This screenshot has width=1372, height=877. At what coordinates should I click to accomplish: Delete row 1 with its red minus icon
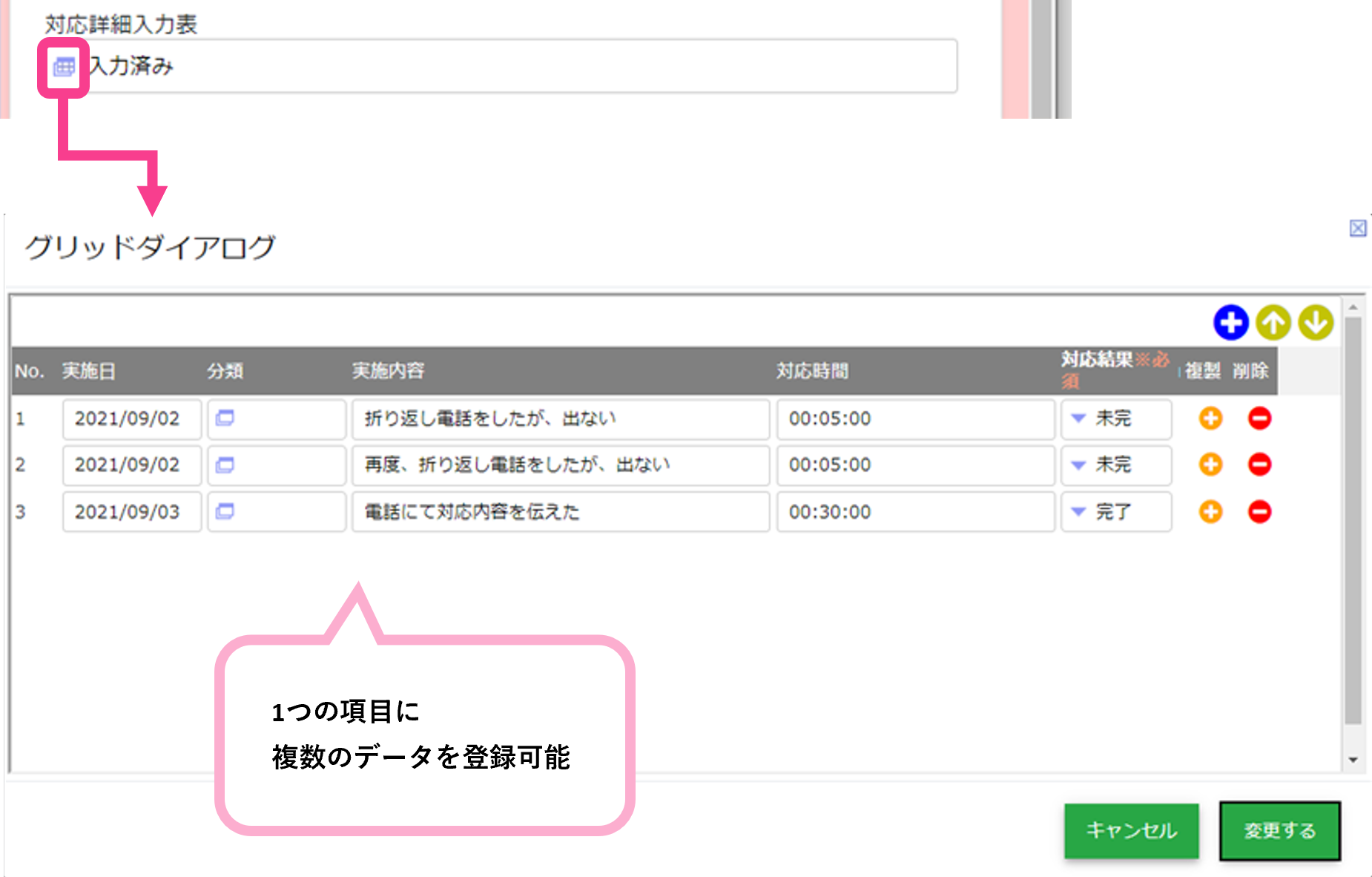(x=1259, y=418)
